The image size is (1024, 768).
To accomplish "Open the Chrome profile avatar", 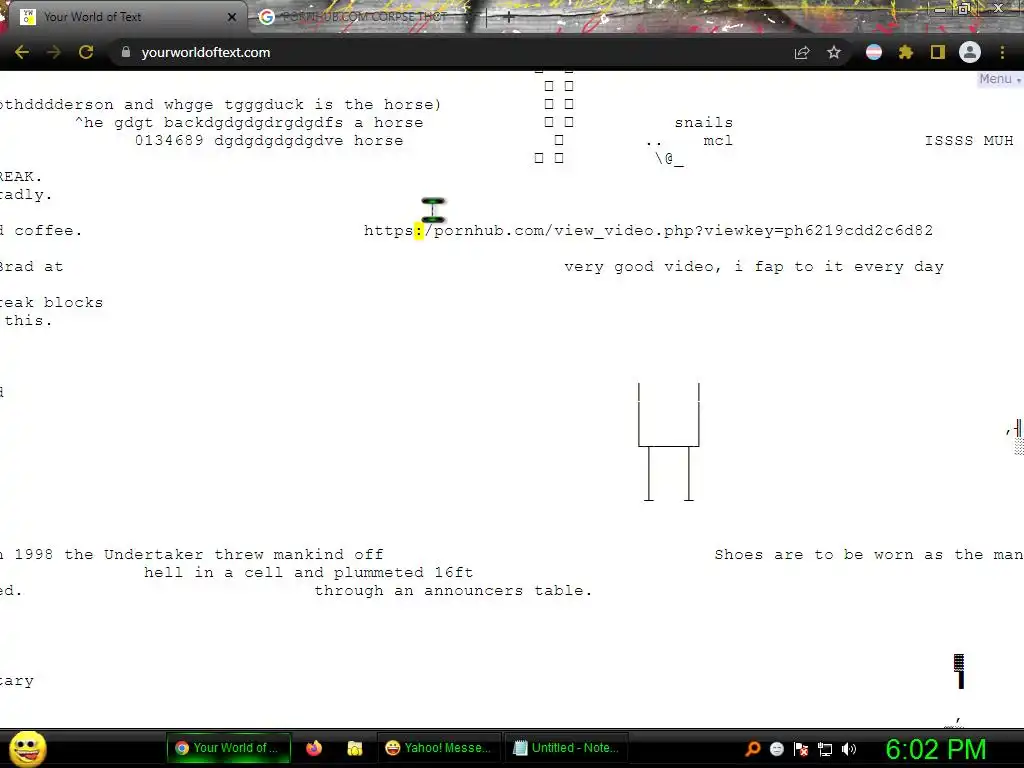I will click(970, 52).
